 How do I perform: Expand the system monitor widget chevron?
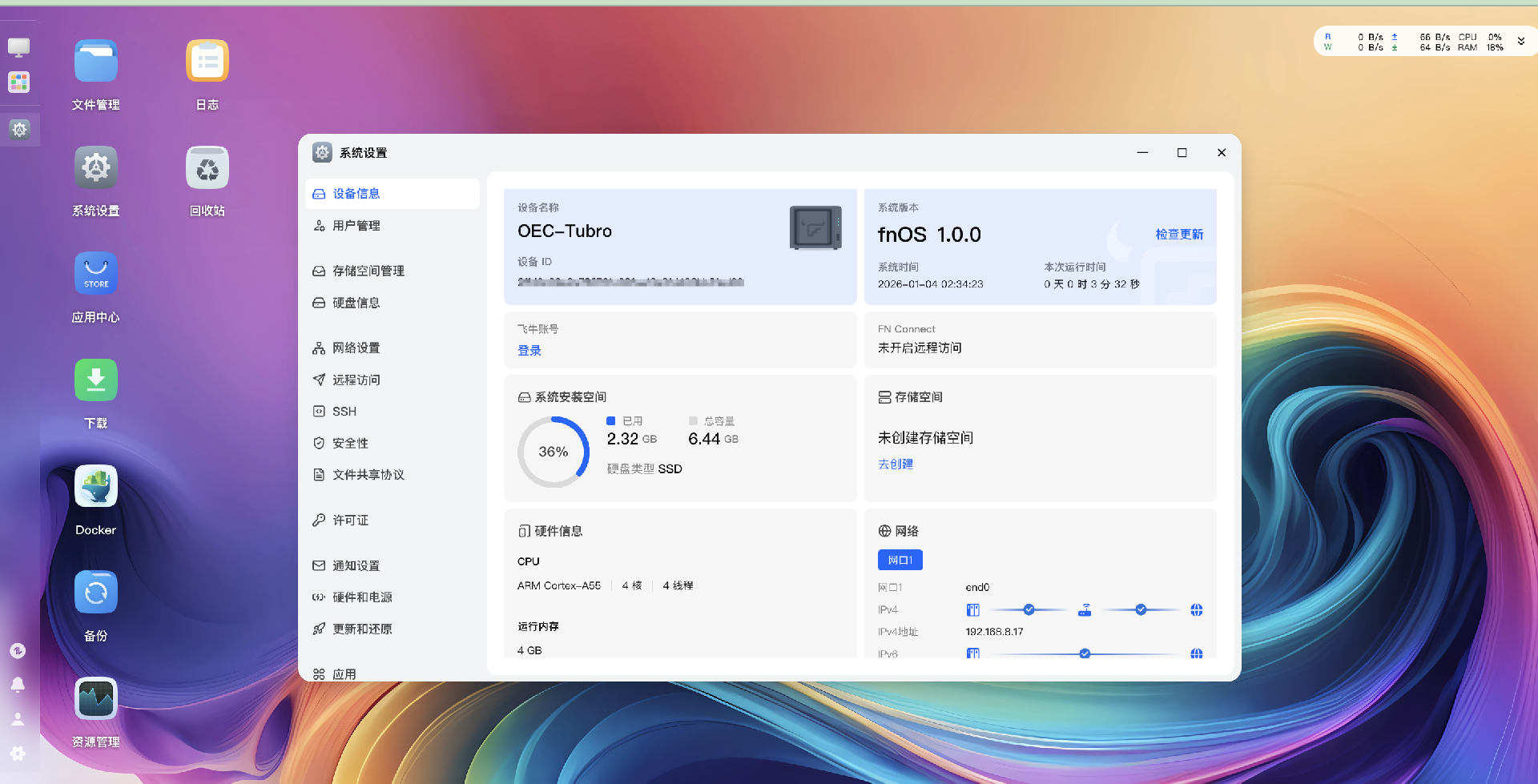pos(1520,42)
